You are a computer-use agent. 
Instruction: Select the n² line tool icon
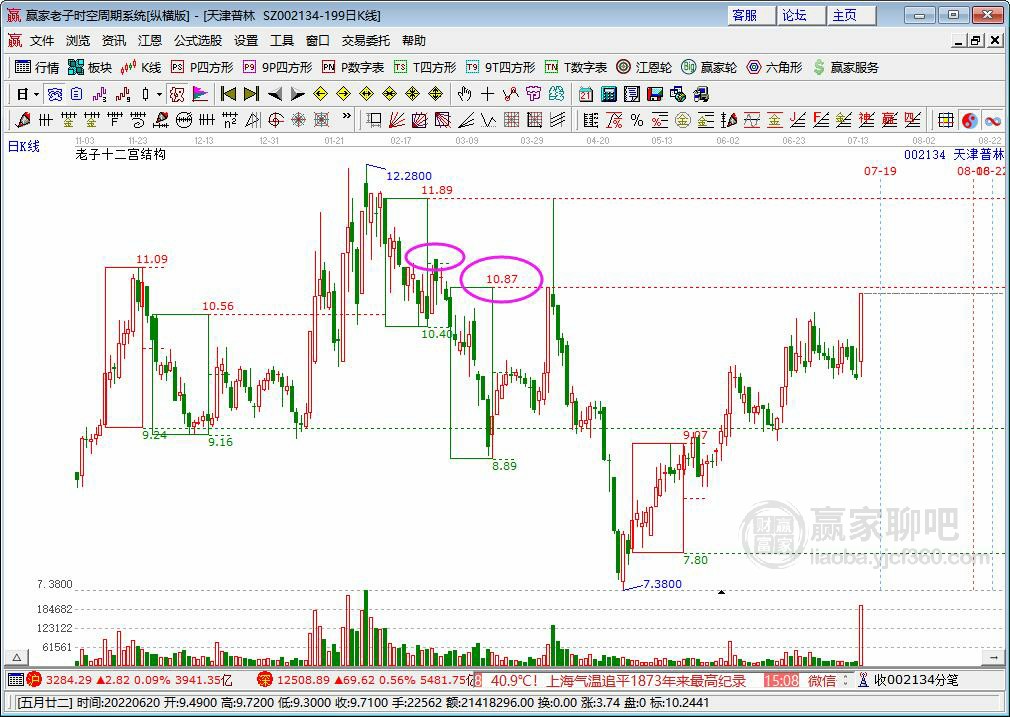click(x=229, y=120)
